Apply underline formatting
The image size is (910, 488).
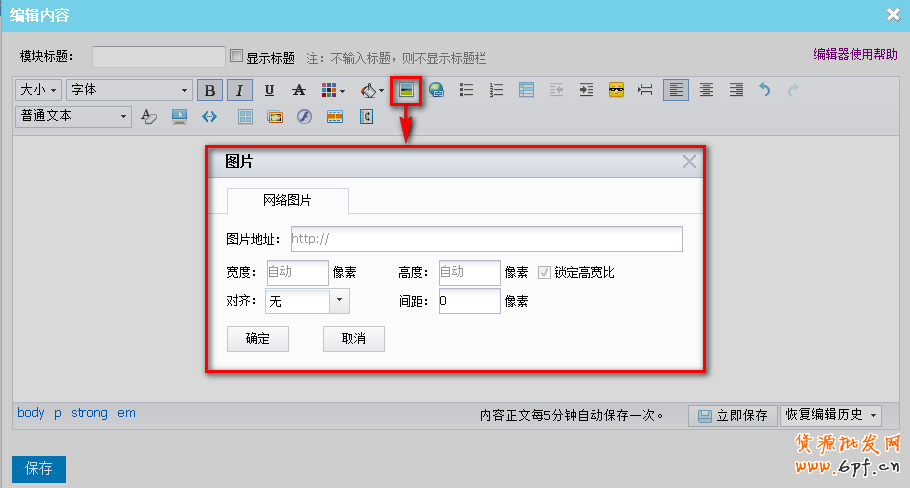[x=269, y=90]
